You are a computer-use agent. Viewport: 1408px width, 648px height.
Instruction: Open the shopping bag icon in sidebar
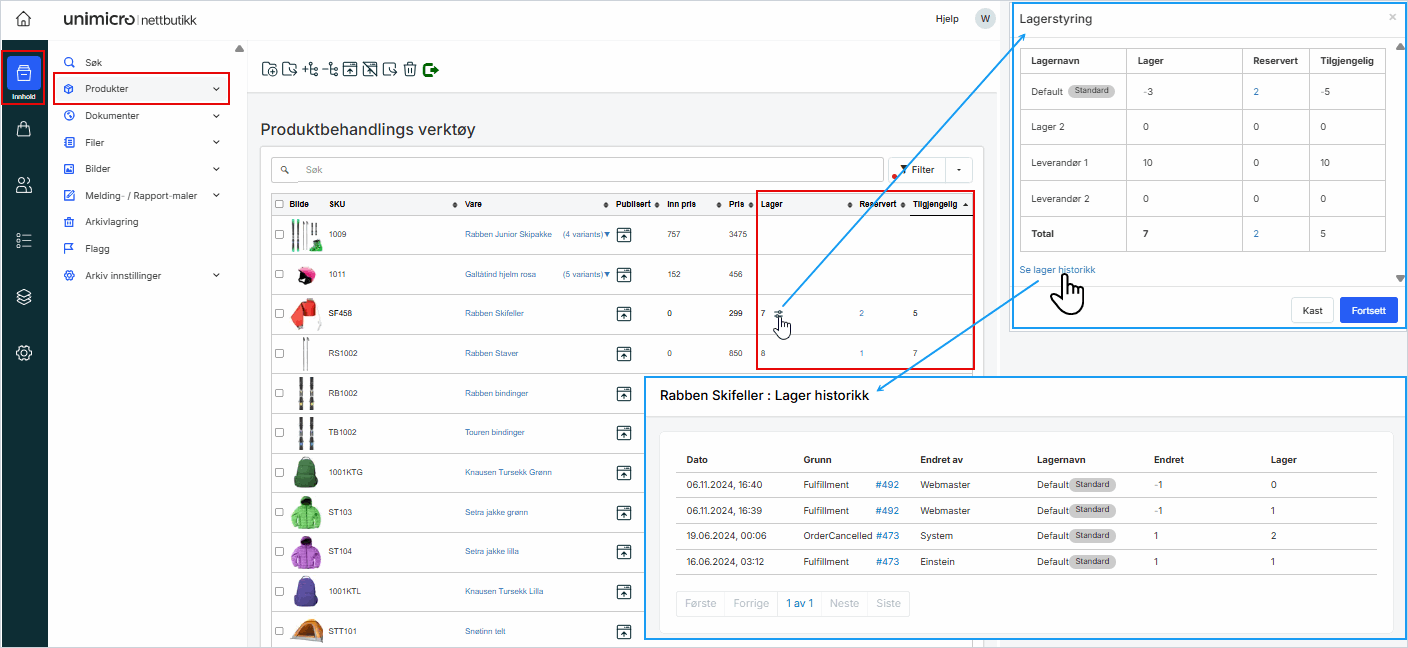coord(24,129)
